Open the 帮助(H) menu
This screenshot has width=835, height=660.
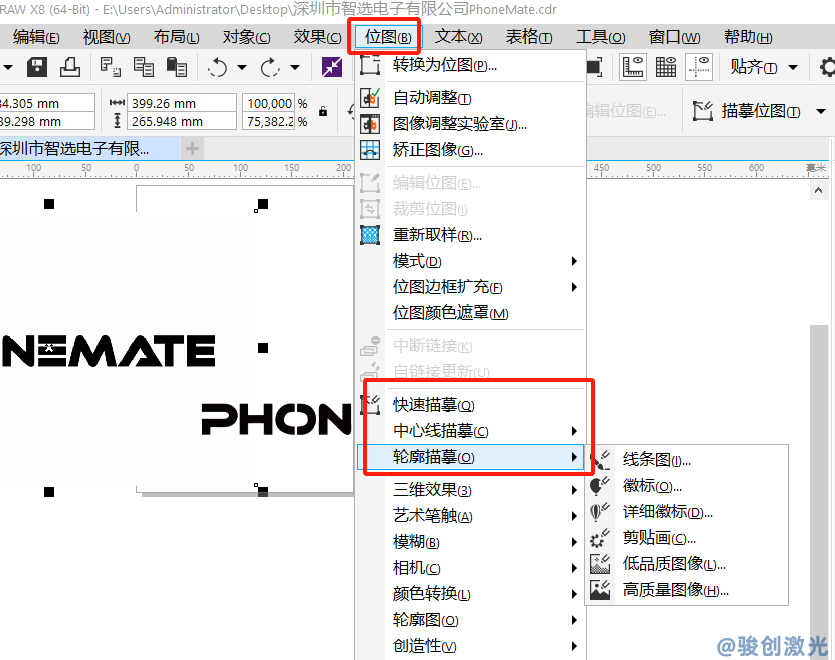pos(748,37)
